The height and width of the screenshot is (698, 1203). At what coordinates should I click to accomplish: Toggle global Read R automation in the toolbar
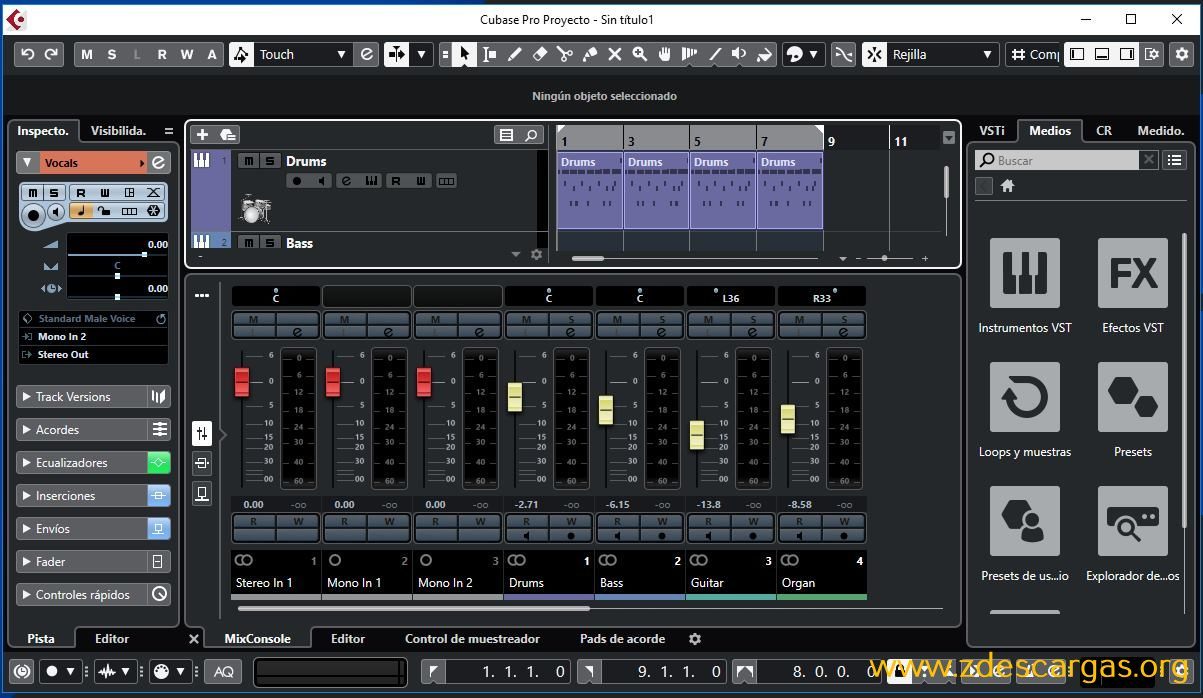point(162,54)
